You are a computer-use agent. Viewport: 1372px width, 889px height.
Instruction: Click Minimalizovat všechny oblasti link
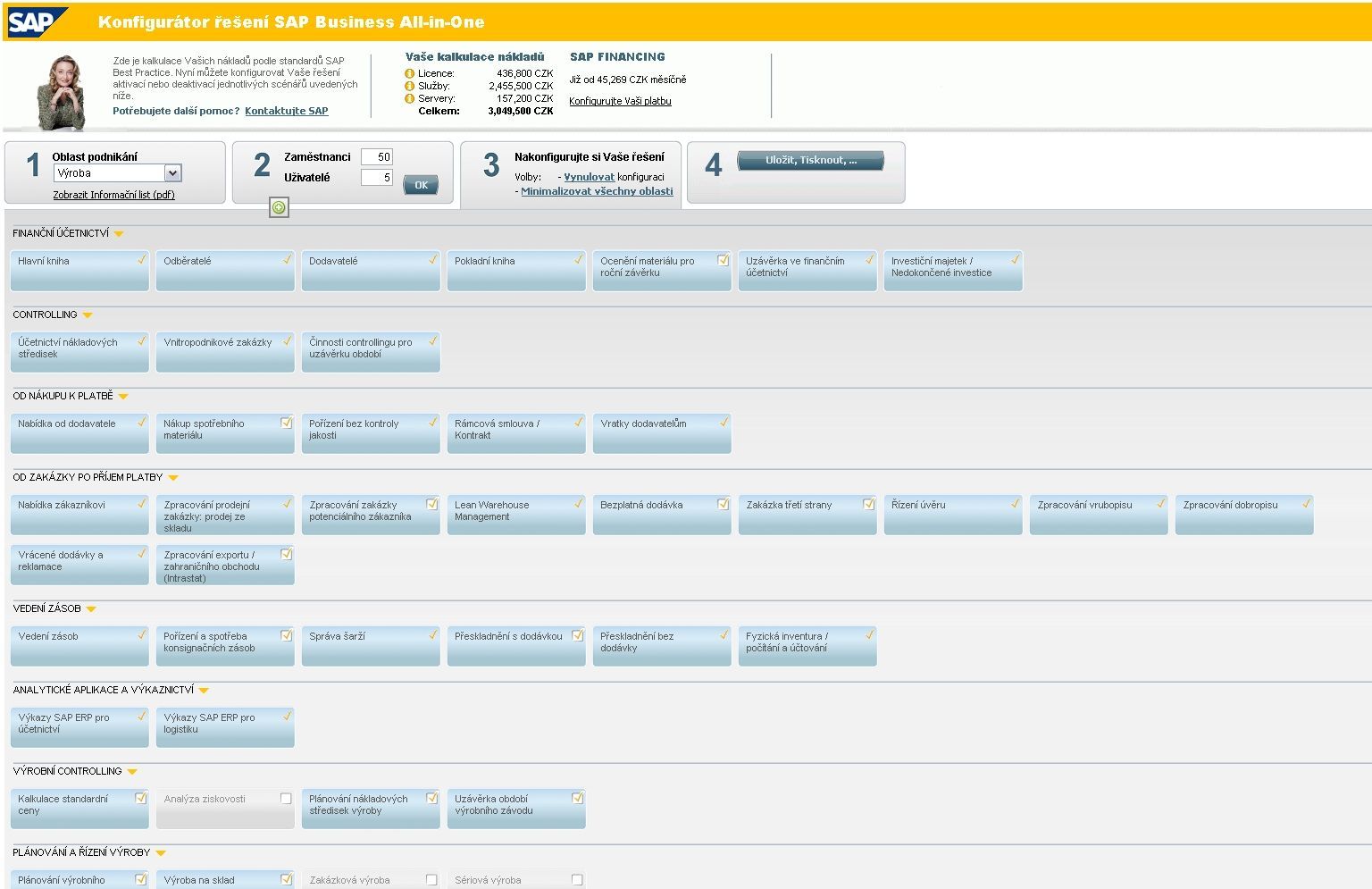click(597, 191)
